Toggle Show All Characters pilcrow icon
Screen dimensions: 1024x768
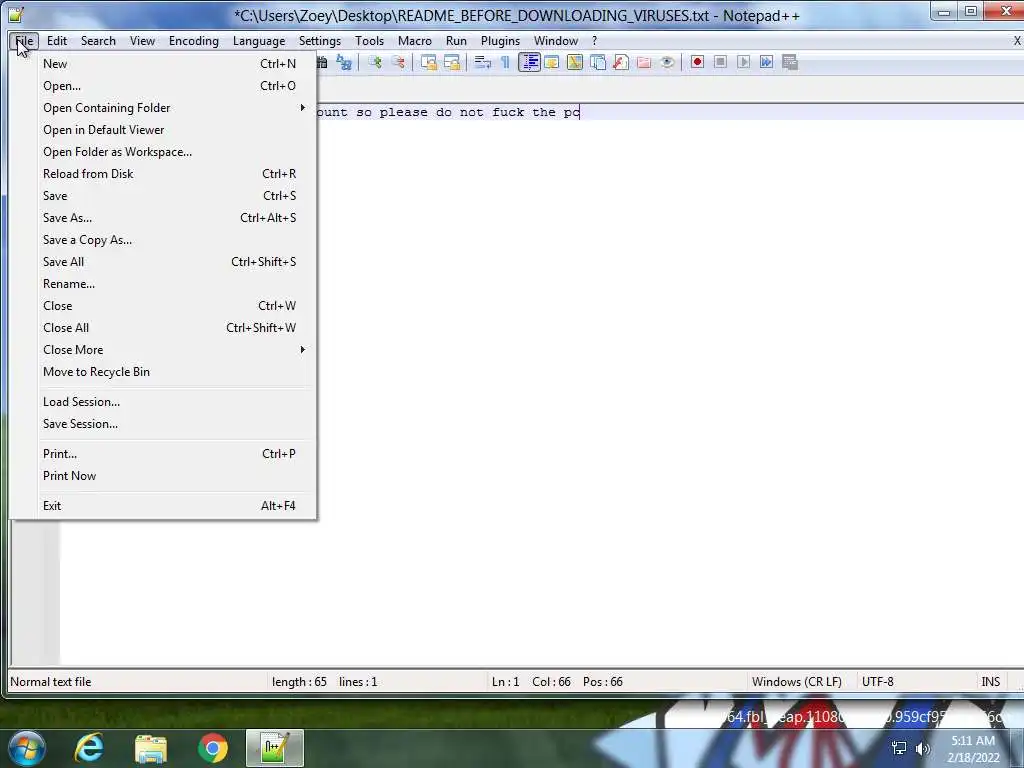(505, 62)
